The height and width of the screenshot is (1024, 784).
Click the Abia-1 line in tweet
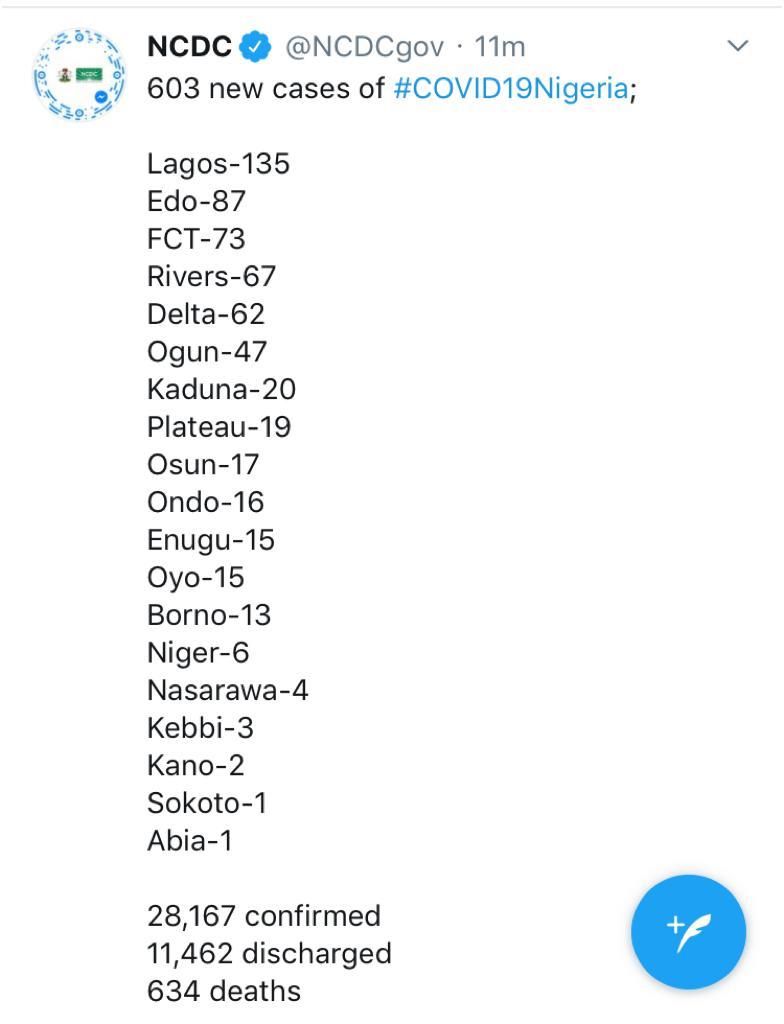[190, 840]
